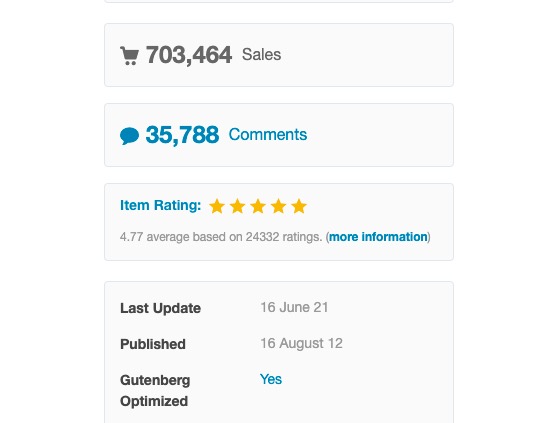Image resolution: width=549 pixels, height=423 pixels.
Task: Click the third rating star
Action: coord(258,206)
